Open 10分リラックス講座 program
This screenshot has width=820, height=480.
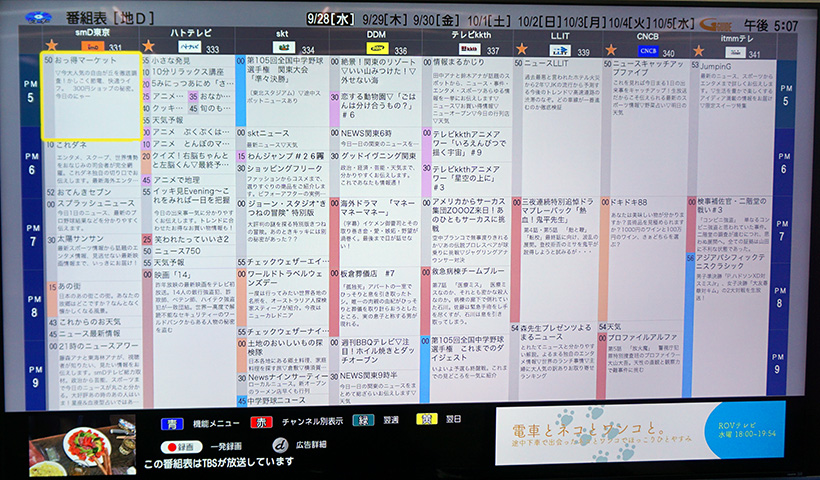click(x=188, y=72)
